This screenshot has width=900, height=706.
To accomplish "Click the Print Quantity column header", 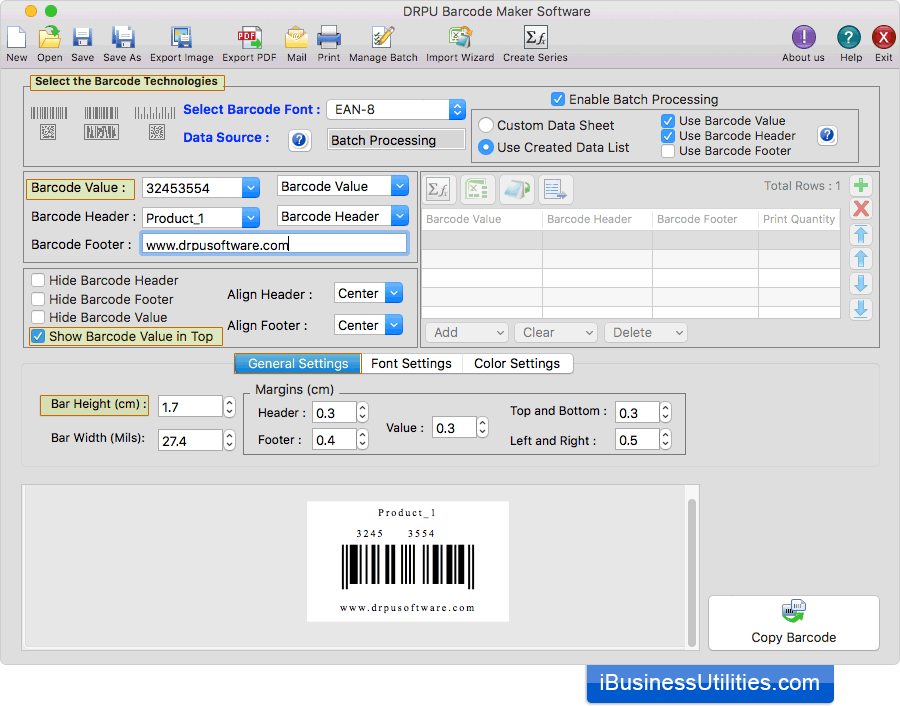I will click(798, 219).
